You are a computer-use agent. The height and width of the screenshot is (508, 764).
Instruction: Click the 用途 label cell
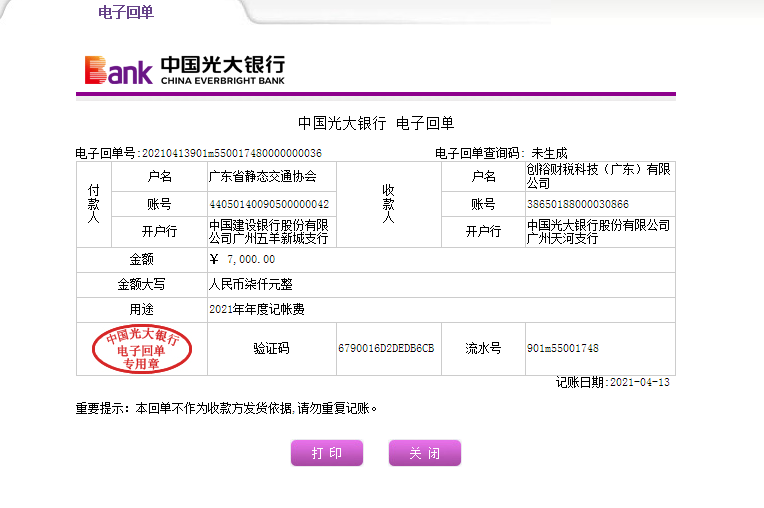pos(142,309)
